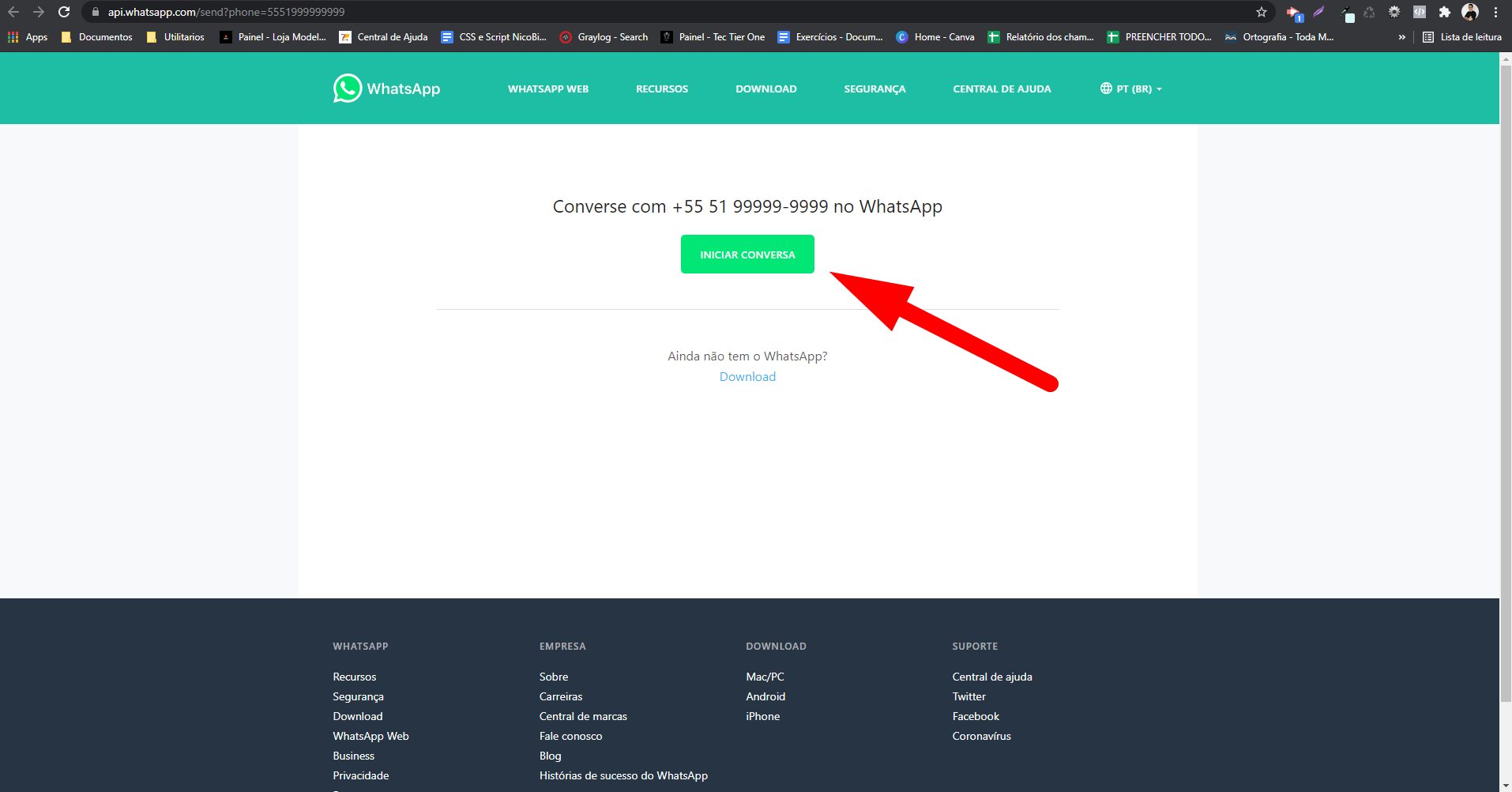Reload the current page
The height and width of the screenshot is (792, 1512).
tap(64, 12)
